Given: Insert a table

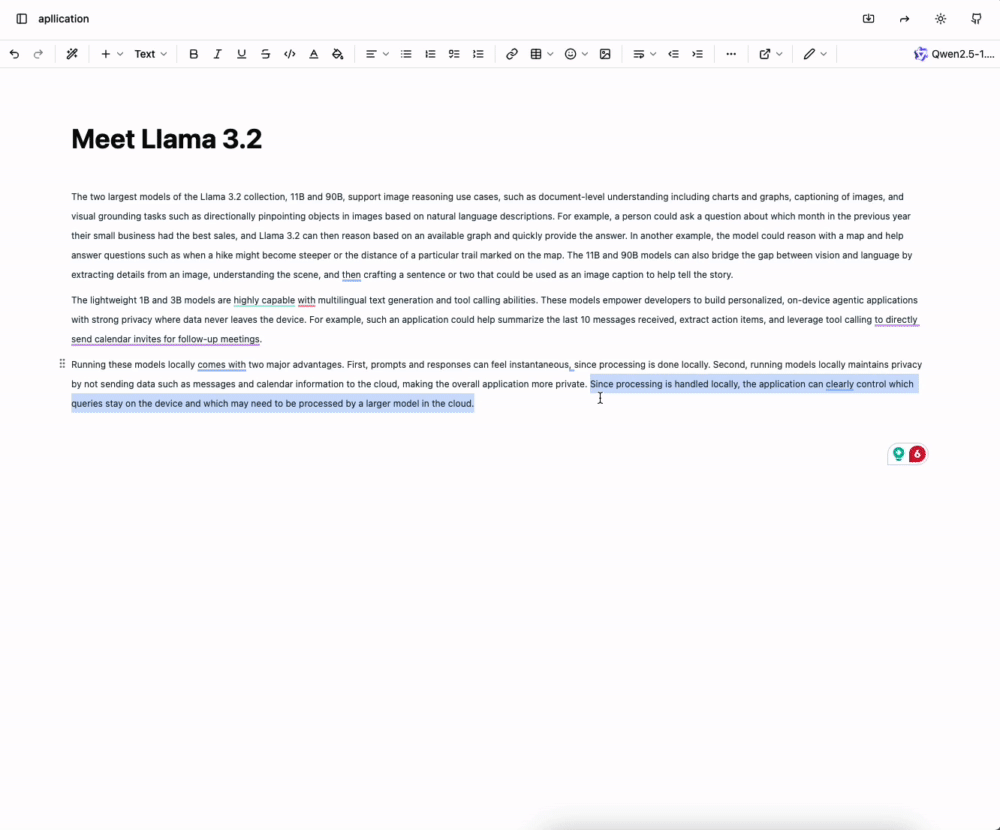Looking at the screenshot, I should coord(536,54).
